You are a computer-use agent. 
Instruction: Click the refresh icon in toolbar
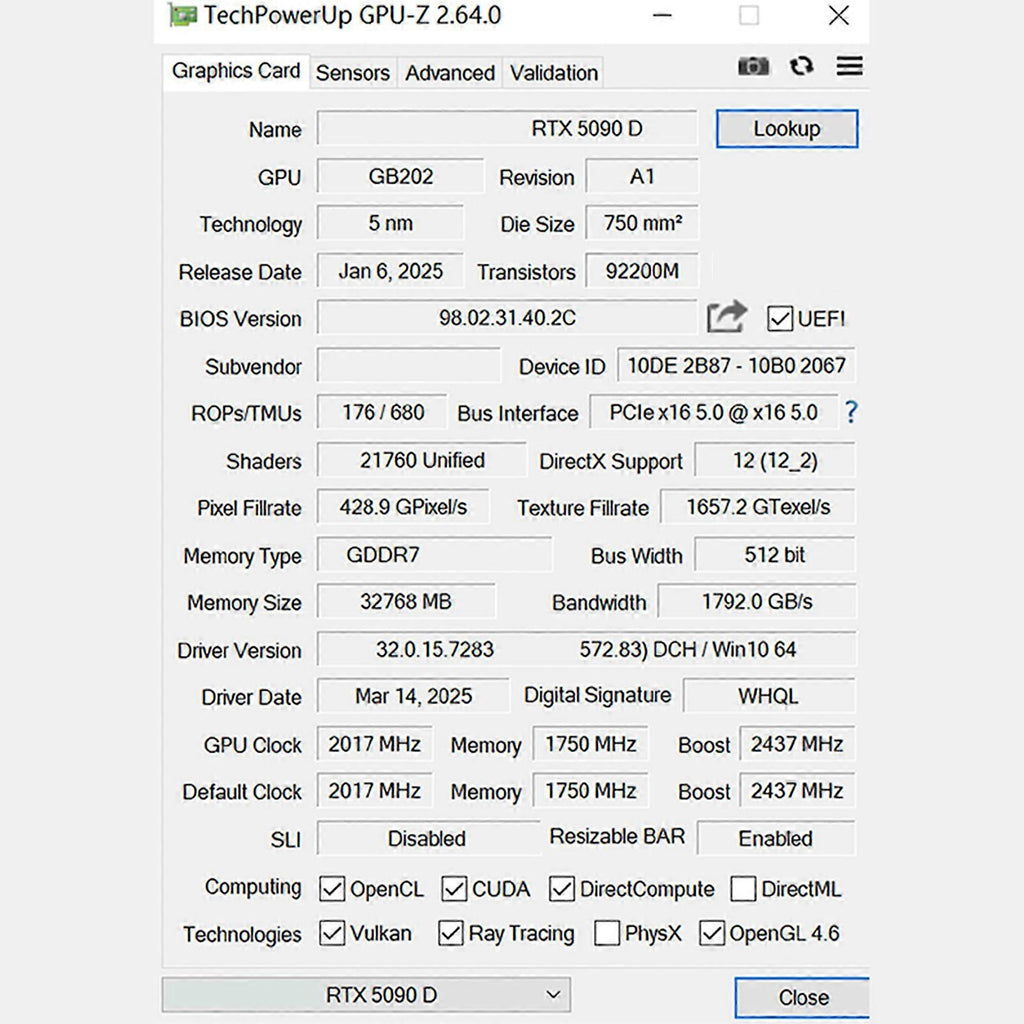801,66
